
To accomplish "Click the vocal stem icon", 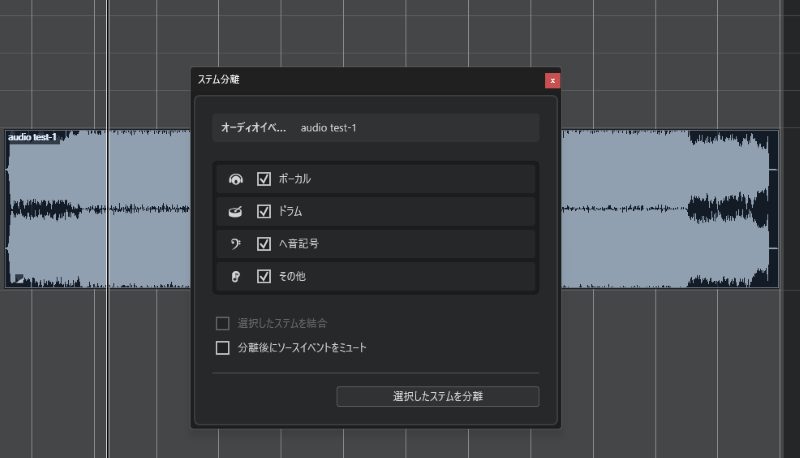I will [235, 179].
